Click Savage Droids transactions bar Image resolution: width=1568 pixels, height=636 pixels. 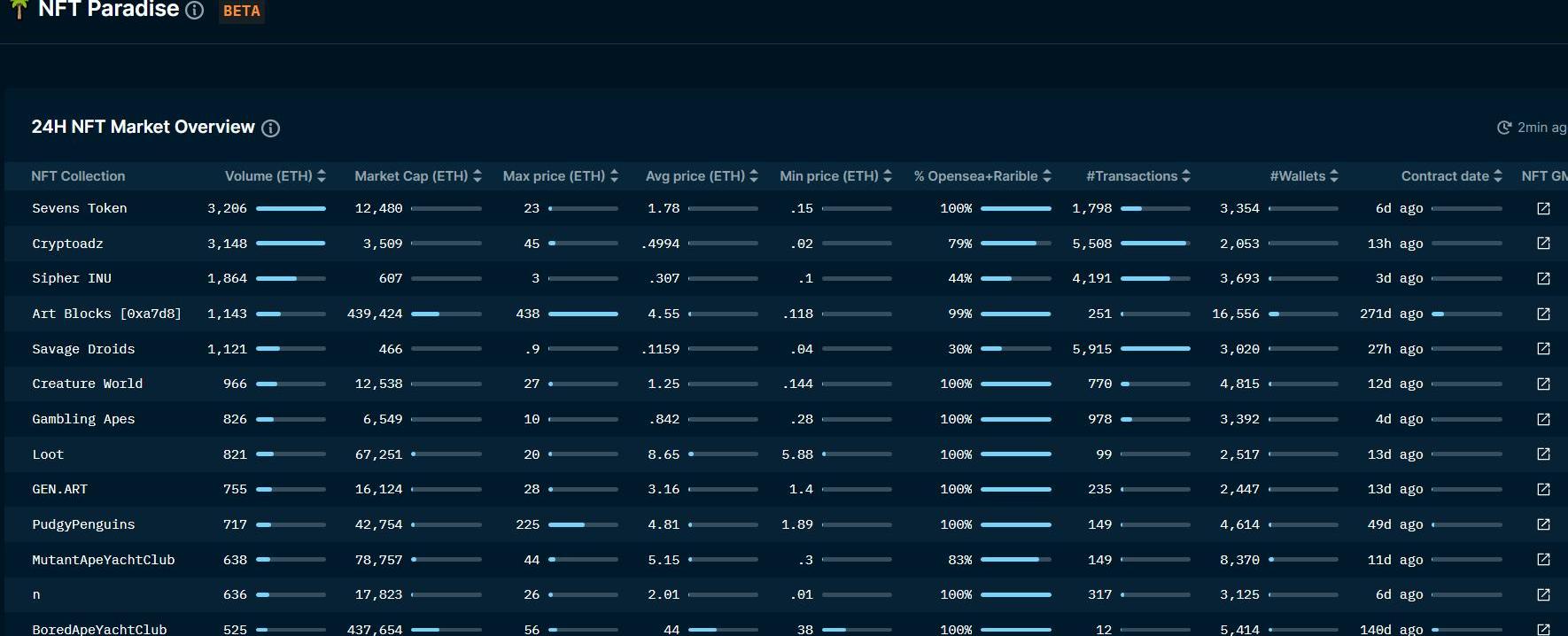coord(1155,349)
